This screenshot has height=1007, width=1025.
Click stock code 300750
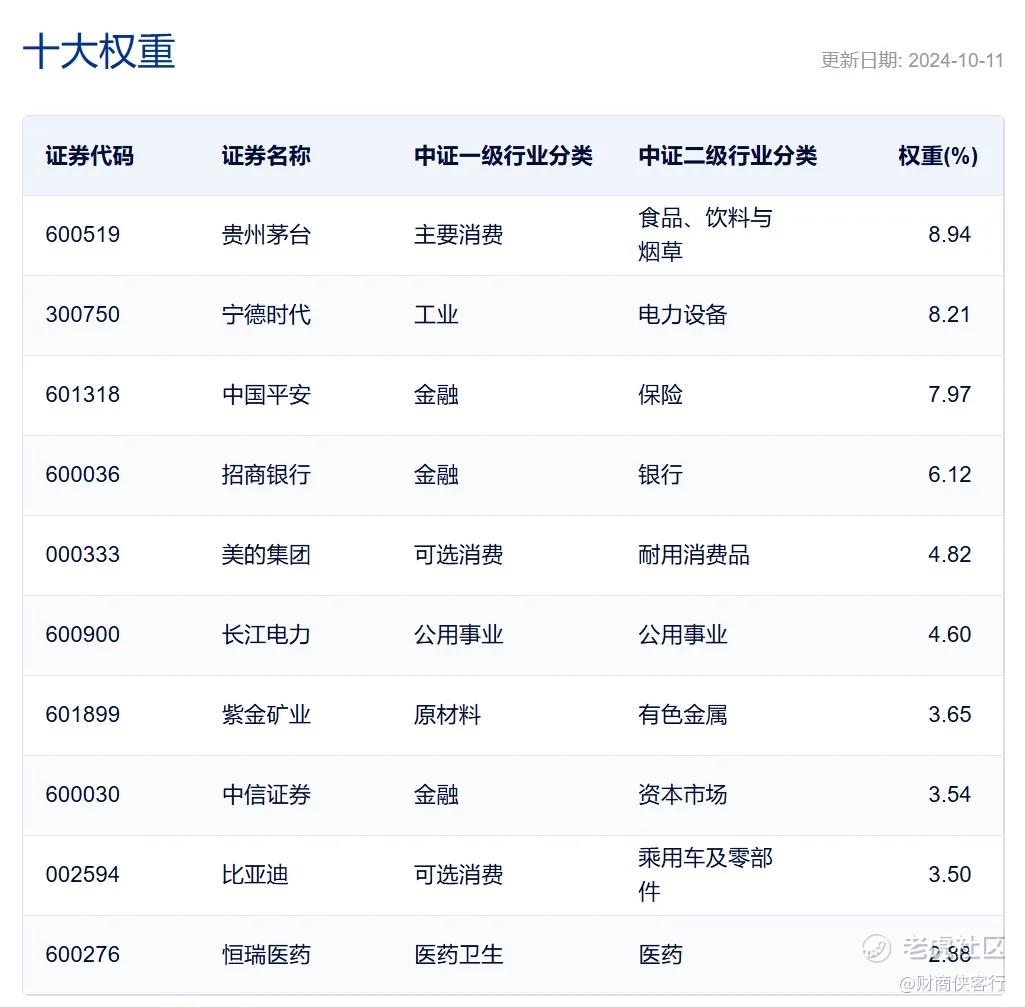pyautogui.click(x=83, y=315)
